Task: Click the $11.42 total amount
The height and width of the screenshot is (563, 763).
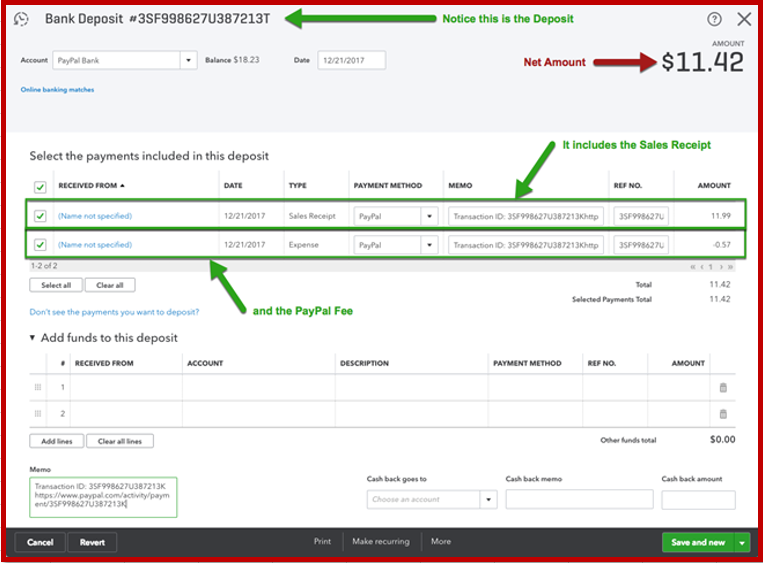Action: [702, 62]
